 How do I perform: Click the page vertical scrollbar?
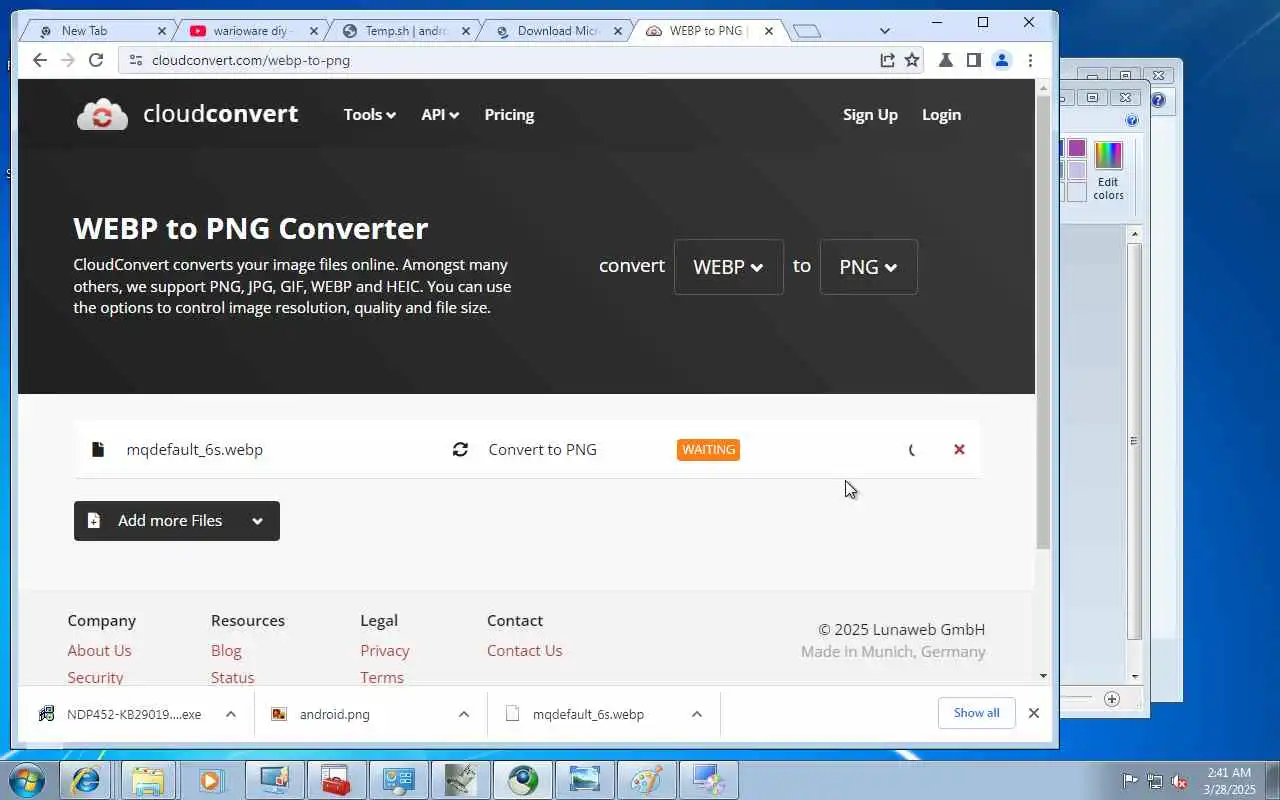(x=1043, y=323)
